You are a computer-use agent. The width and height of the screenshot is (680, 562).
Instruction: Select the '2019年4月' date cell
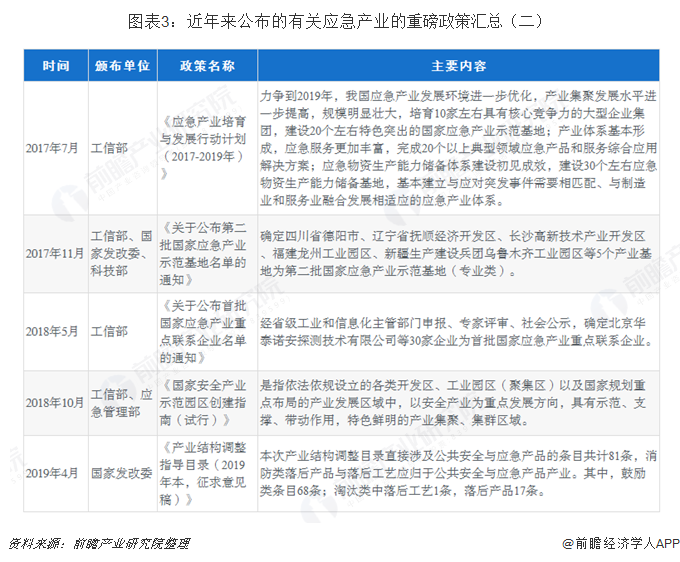click(x=52, y=473)
